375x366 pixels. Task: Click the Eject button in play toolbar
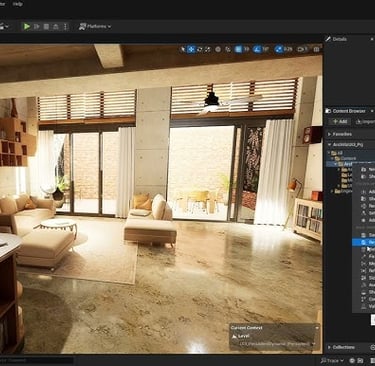pos(56,26)
